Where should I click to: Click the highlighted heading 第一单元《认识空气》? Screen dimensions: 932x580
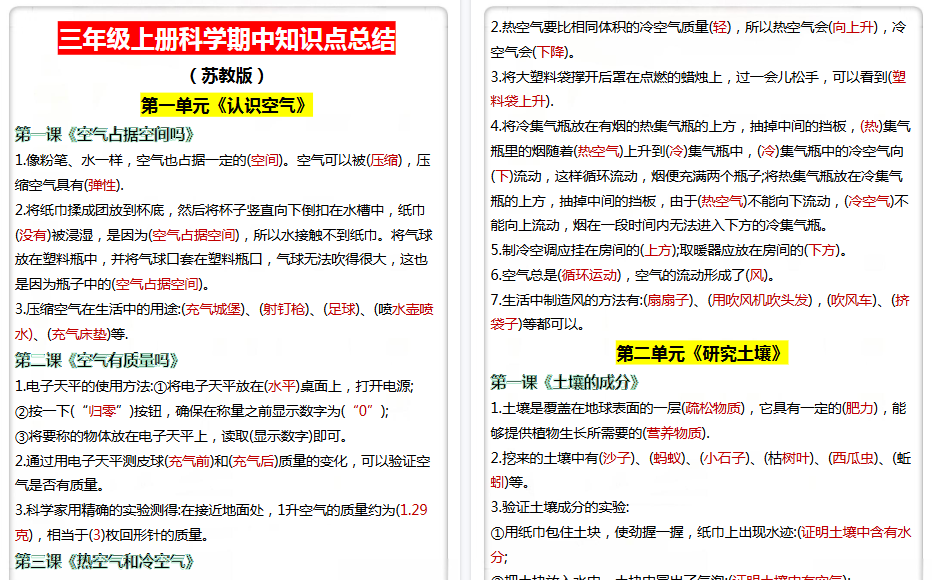(229, 103)
